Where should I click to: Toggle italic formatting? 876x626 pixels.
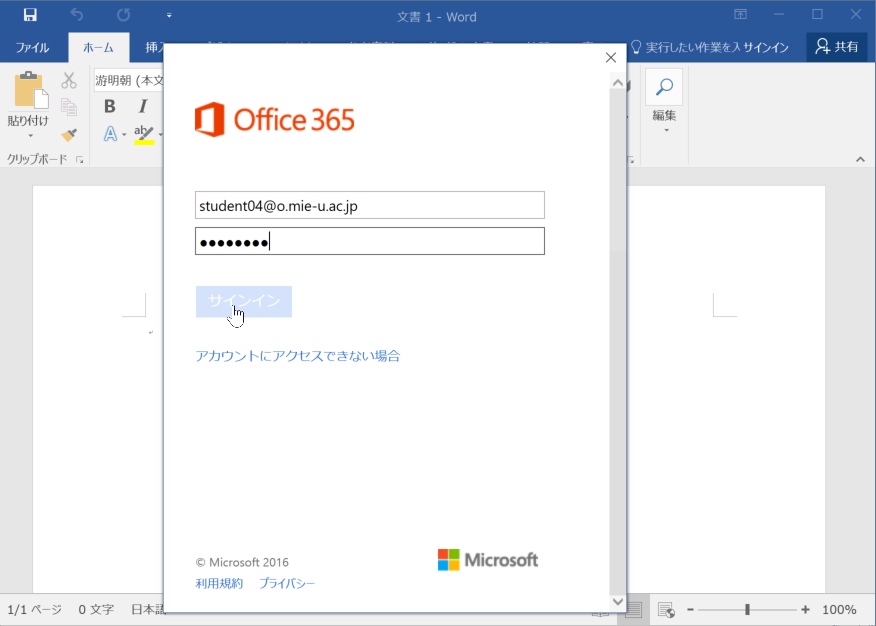pos(142,106)
